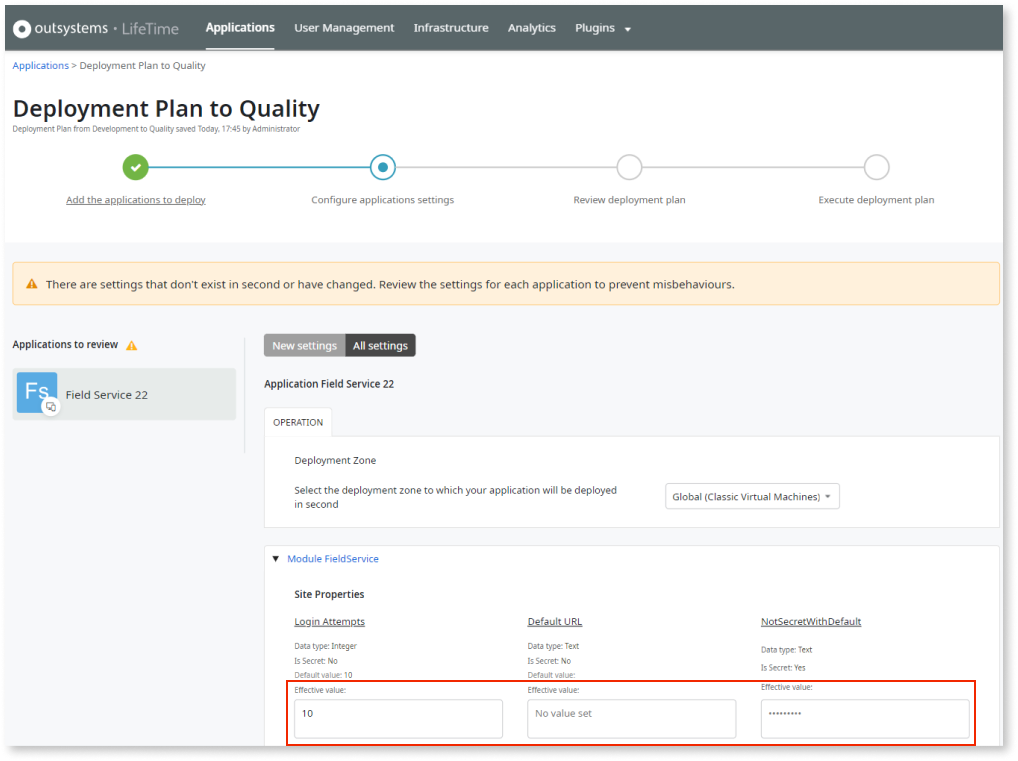
Task: Click the Deployment Plan to Quality heading
Action: click(166, 108)
